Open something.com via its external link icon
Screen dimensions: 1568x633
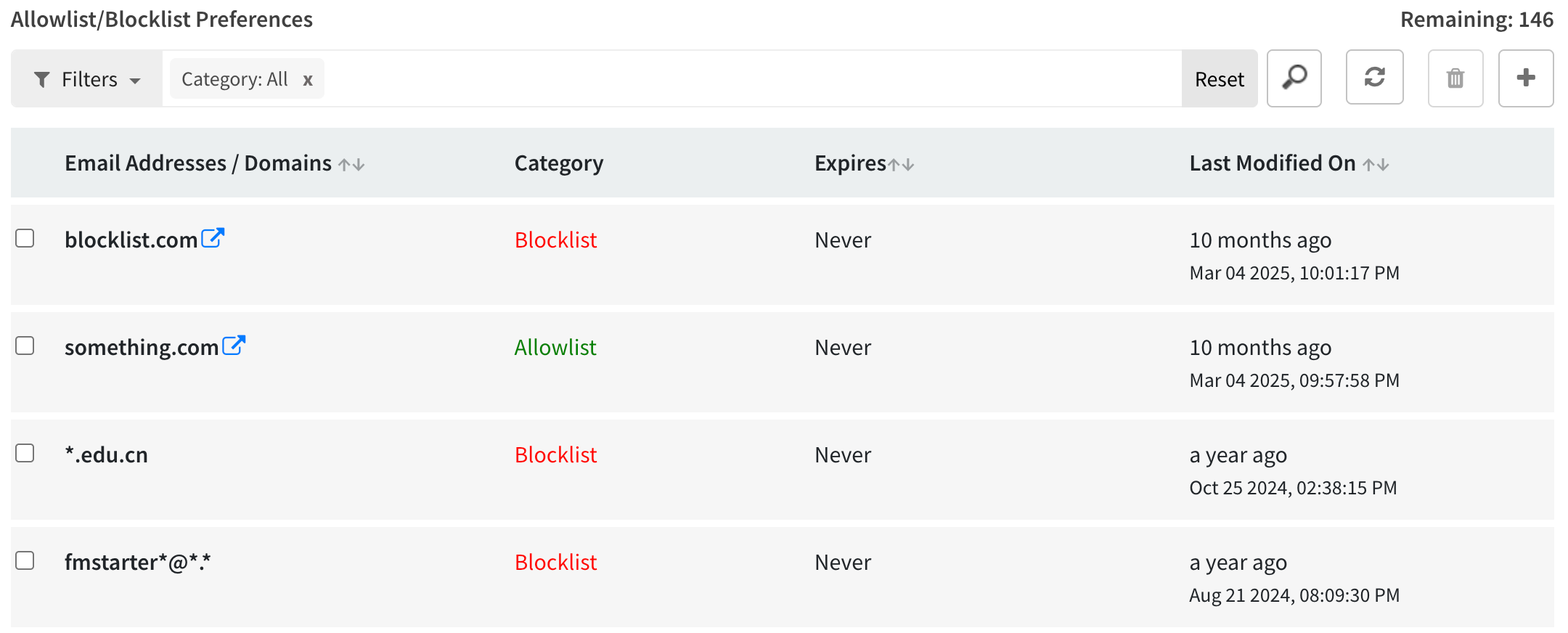click(233, 345)
